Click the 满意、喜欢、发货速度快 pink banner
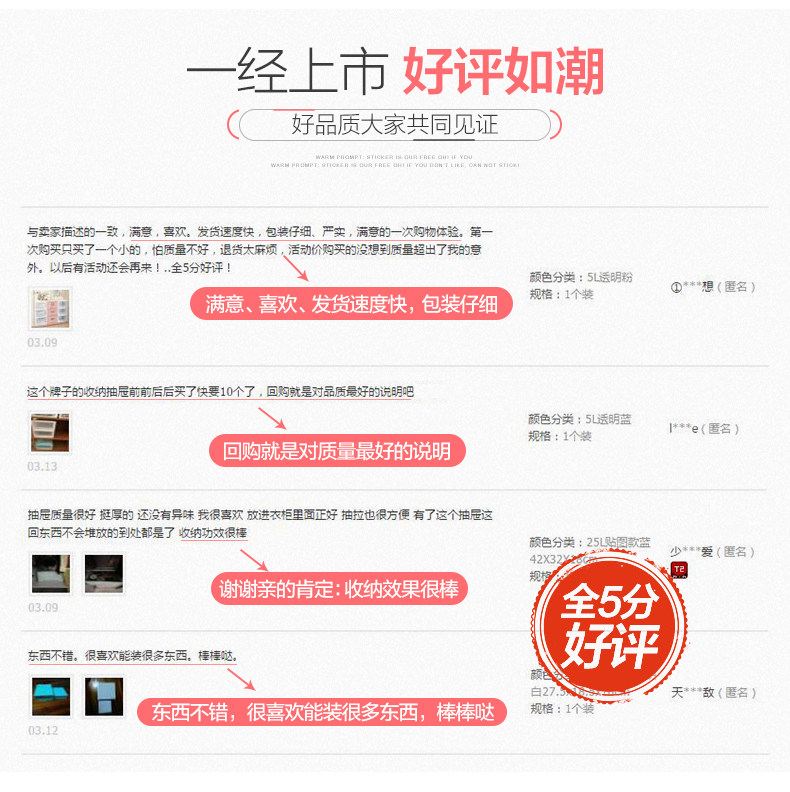 coord(352,304)
